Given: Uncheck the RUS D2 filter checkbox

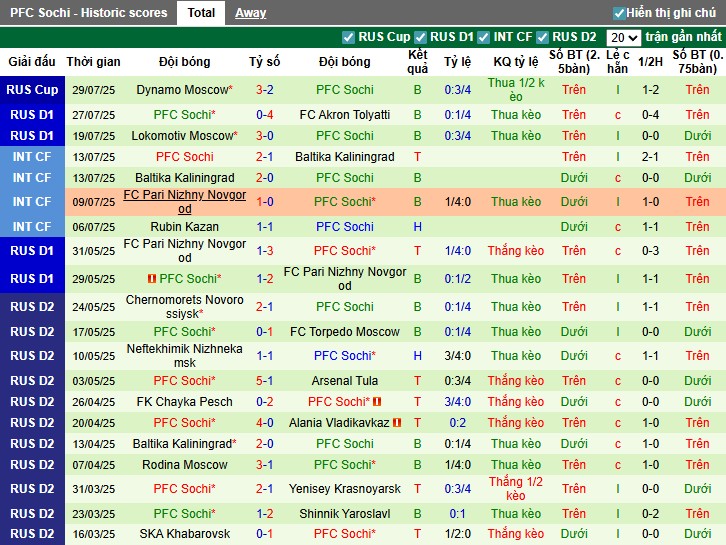Looking at the screenshot, I should click(x=542, y=37).
